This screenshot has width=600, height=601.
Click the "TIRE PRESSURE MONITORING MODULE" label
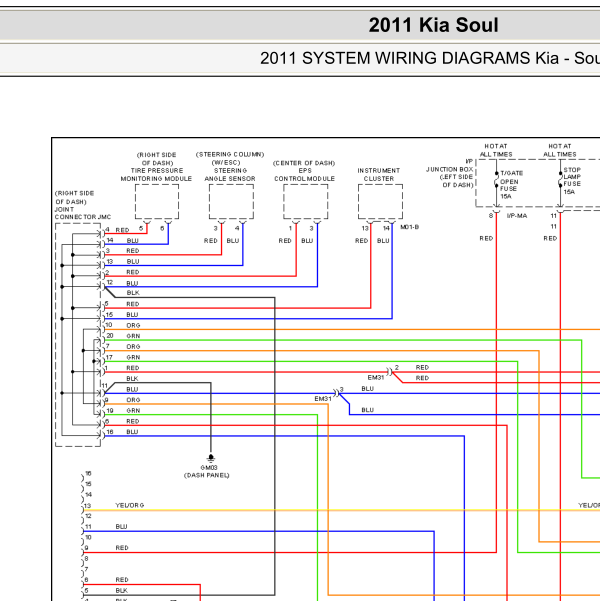tap(156, 175)
